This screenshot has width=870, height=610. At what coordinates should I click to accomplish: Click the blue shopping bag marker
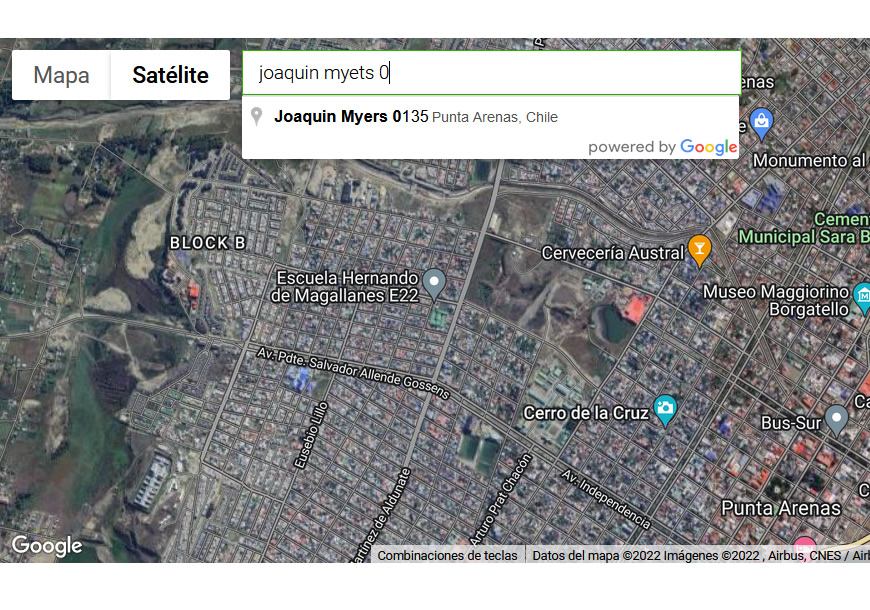click(761, 124)
